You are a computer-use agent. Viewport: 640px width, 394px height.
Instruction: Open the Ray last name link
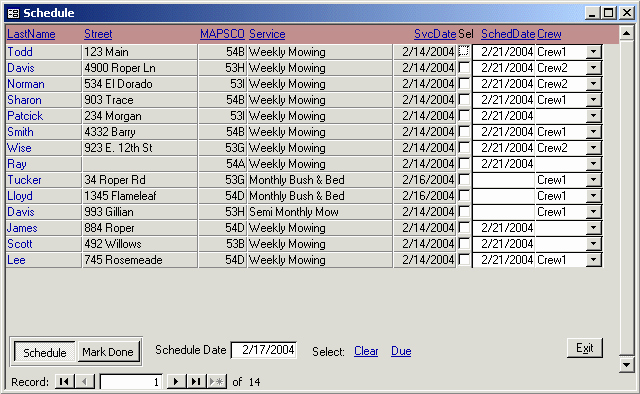point(17,164)
